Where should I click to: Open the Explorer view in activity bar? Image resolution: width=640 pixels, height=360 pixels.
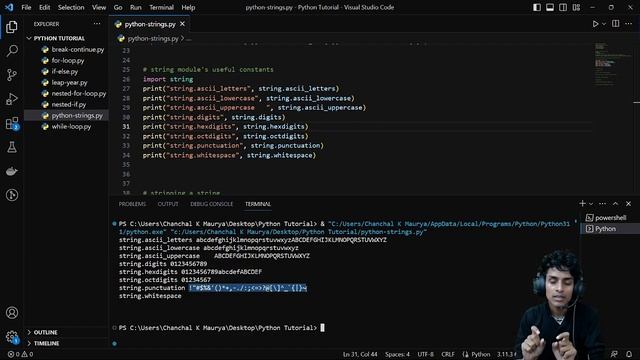(x=12, y=27)
